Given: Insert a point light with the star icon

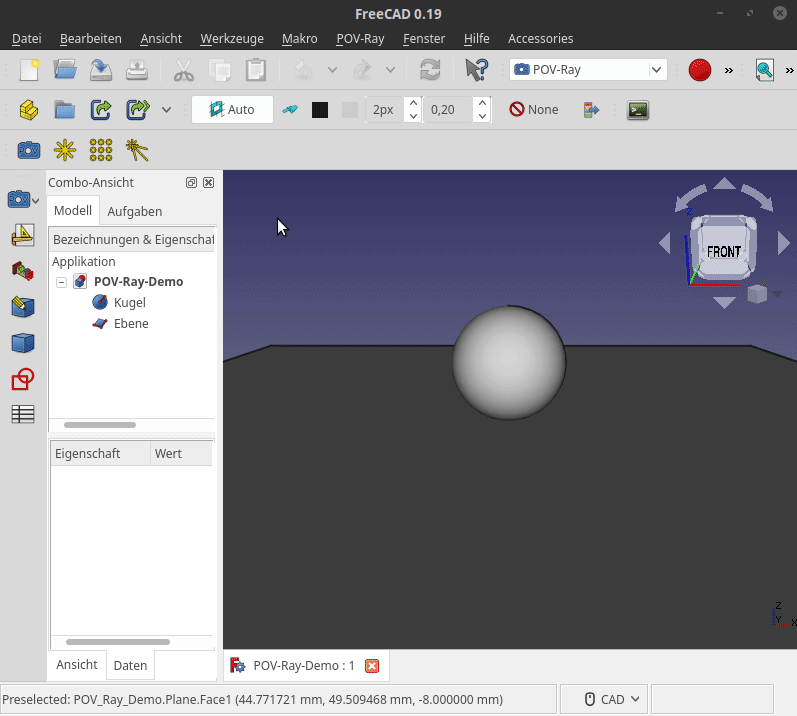Looking at the screenshot, I should pyautogui.click(x=65, y=150).
